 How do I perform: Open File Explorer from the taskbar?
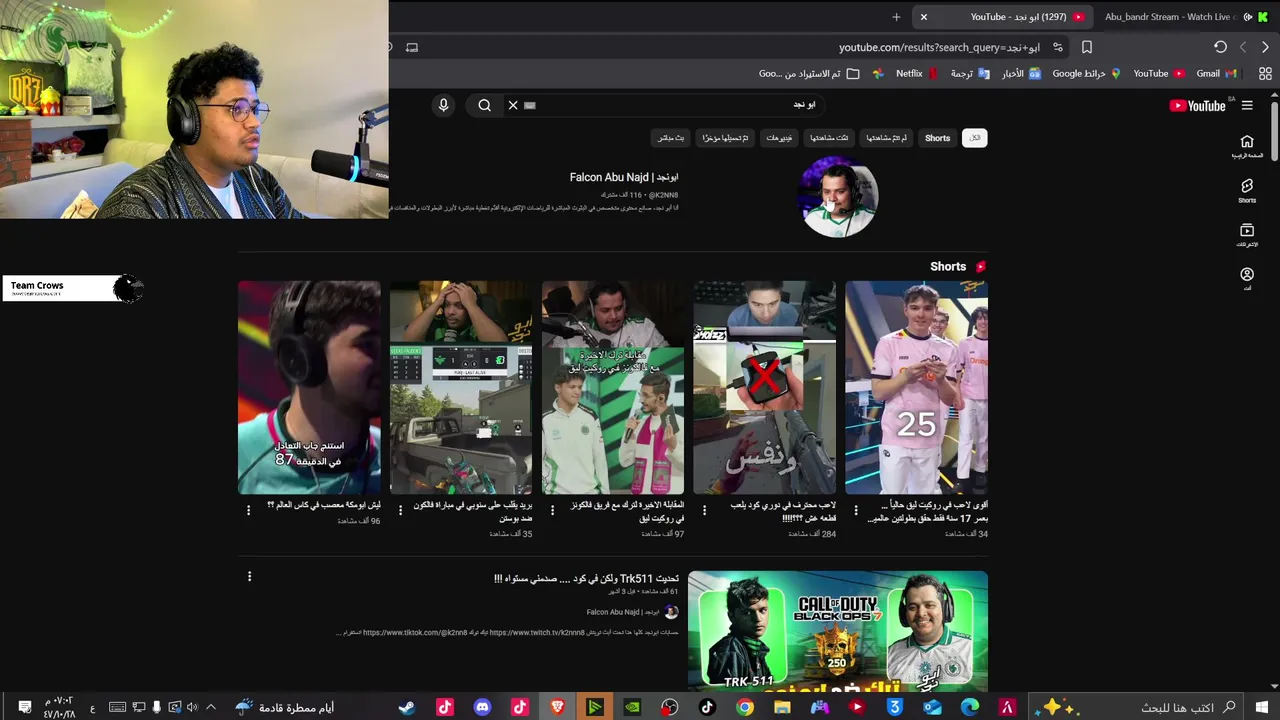(782, 707)
